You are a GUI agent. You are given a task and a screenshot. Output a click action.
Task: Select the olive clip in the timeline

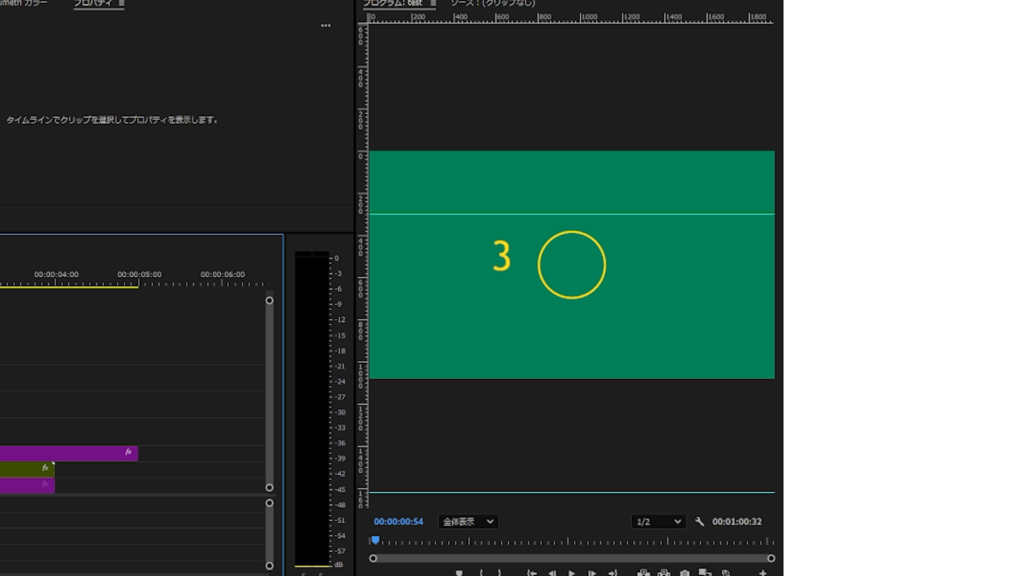pos(27,468)
